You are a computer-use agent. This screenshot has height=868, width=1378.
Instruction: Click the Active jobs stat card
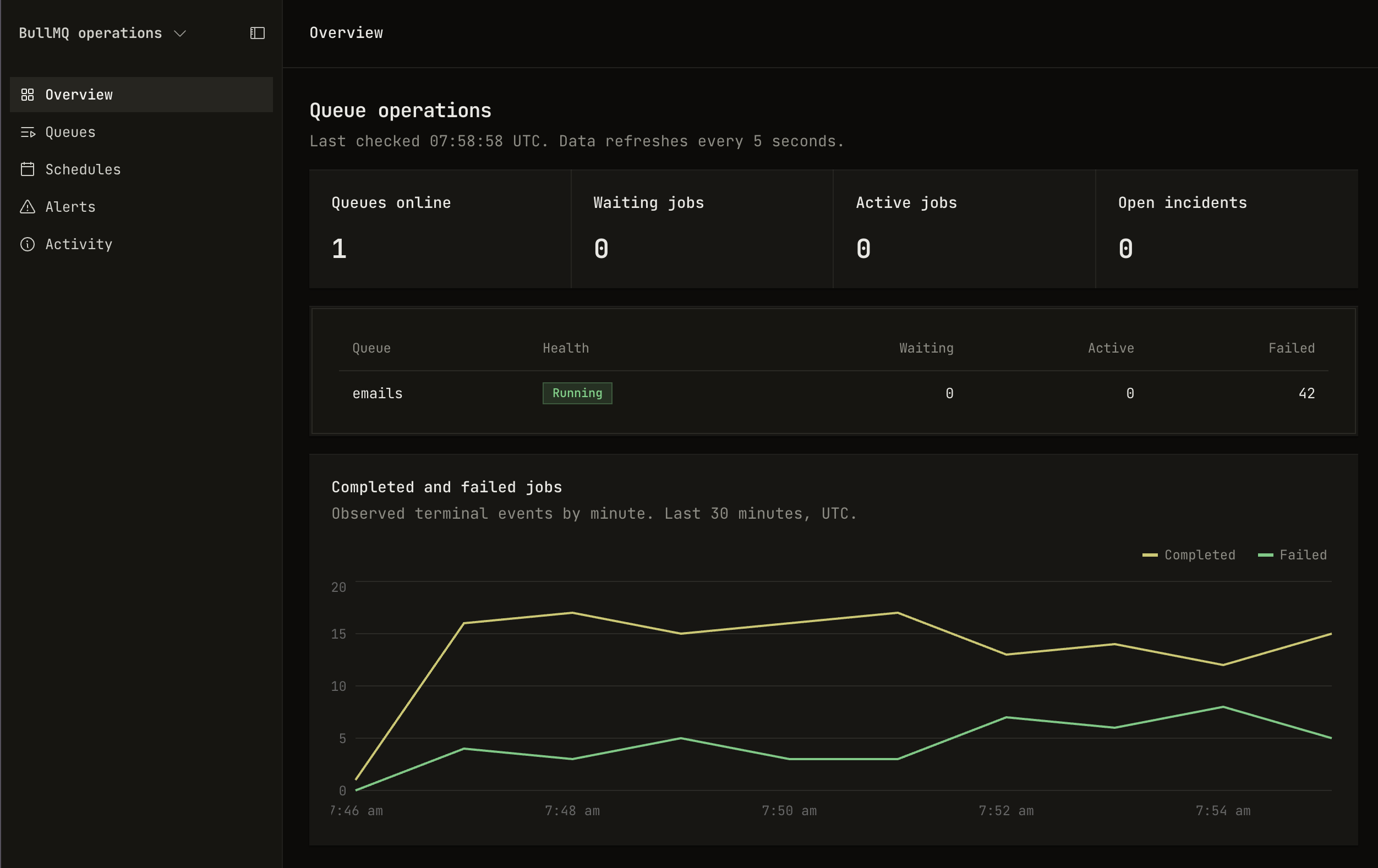(964, 229)
